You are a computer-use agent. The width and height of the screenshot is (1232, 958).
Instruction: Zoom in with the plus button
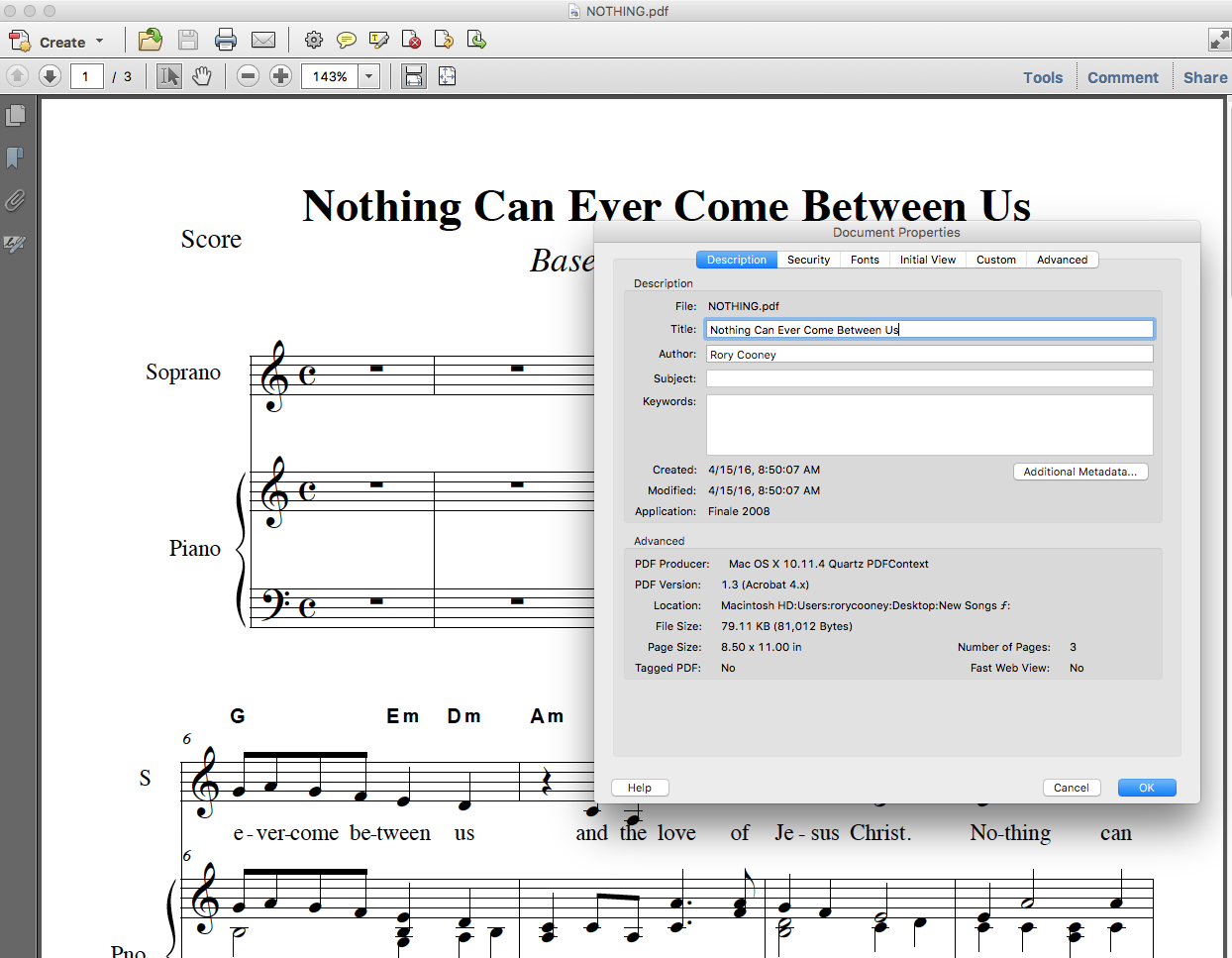click(281, 76)
